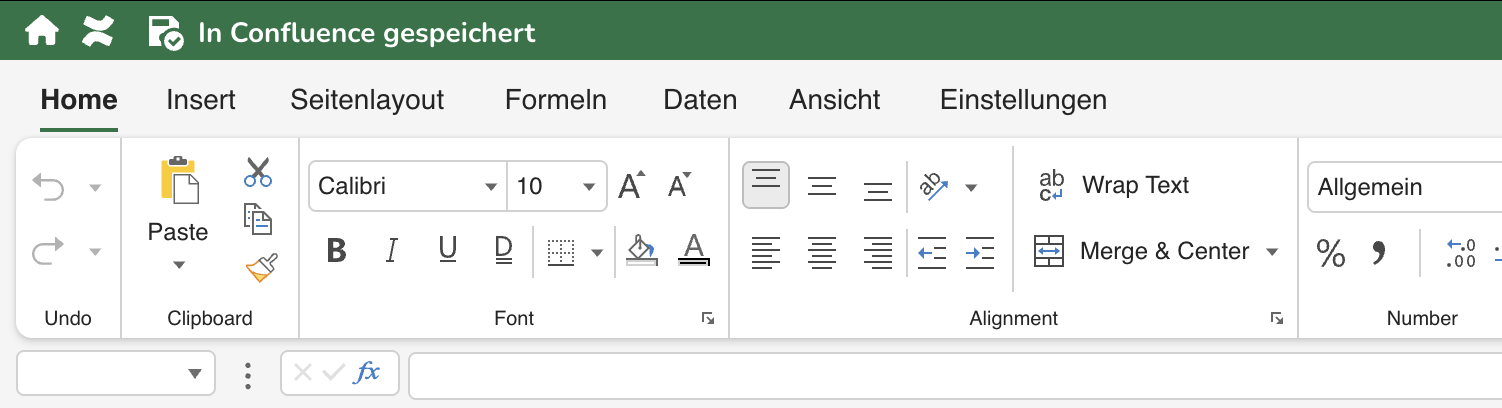The width and height of the screenshot is (1502, 408).
Task: Increase font size with larger A icon
Action: point(631,186)
